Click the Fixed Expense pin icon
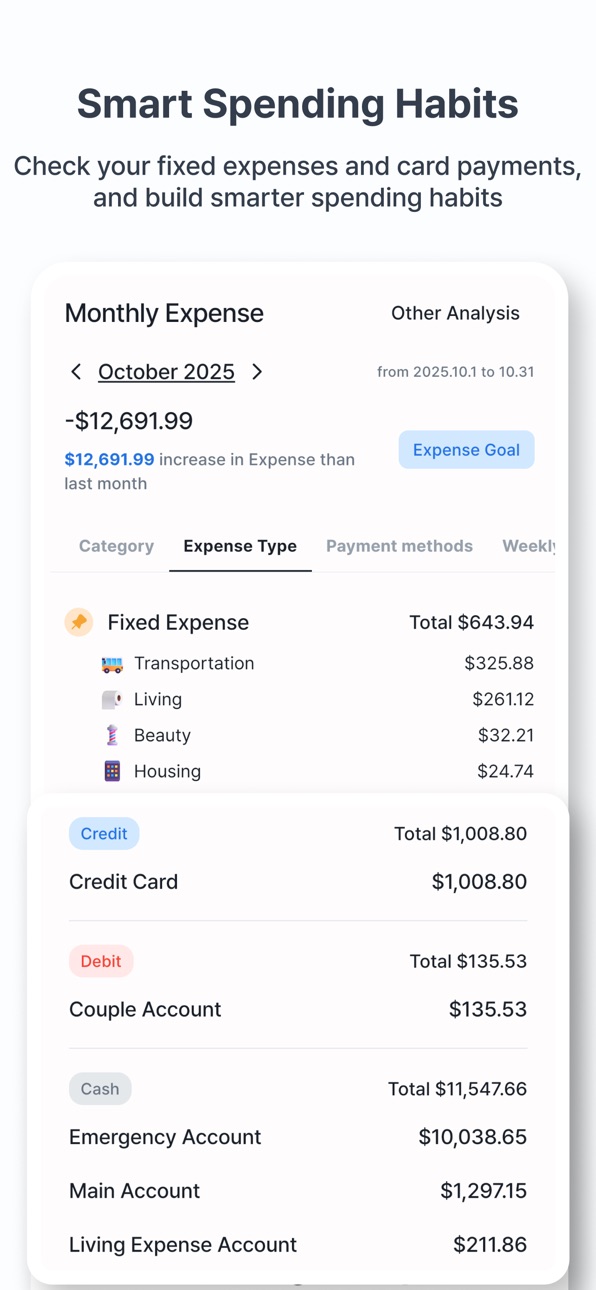The height and width of the screenshot is (1290, 596). [x=79, y=622]
